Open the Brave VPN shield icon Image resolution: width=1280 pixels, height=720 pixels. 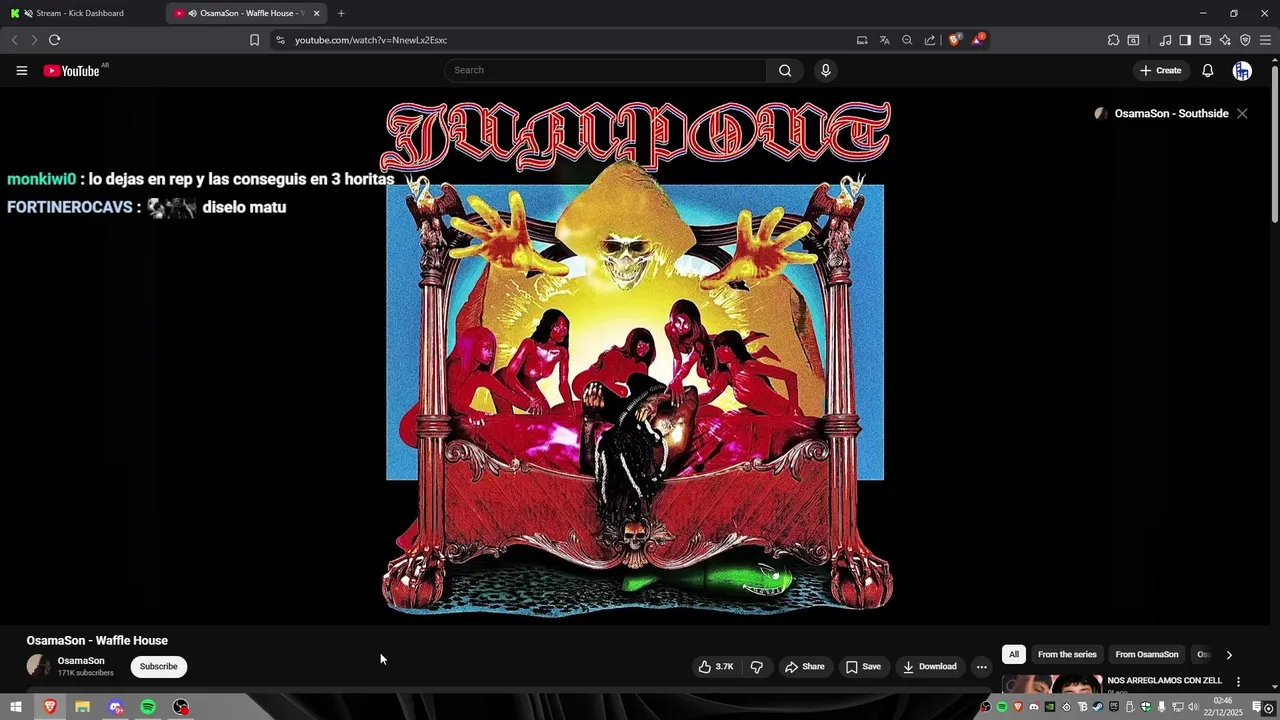tap(1245, 40)
